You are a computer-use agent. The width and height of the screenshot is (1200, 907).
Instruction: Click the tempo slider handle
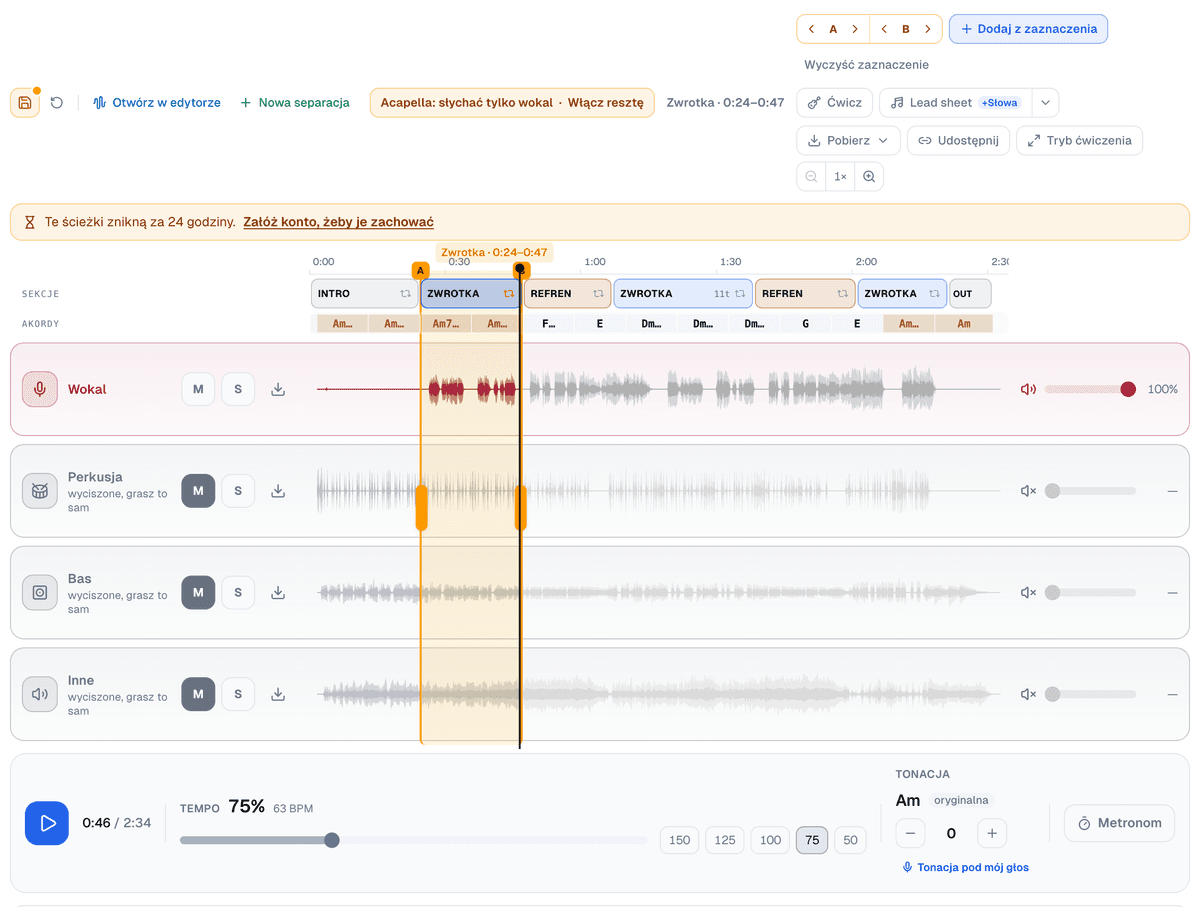[332, 840]
